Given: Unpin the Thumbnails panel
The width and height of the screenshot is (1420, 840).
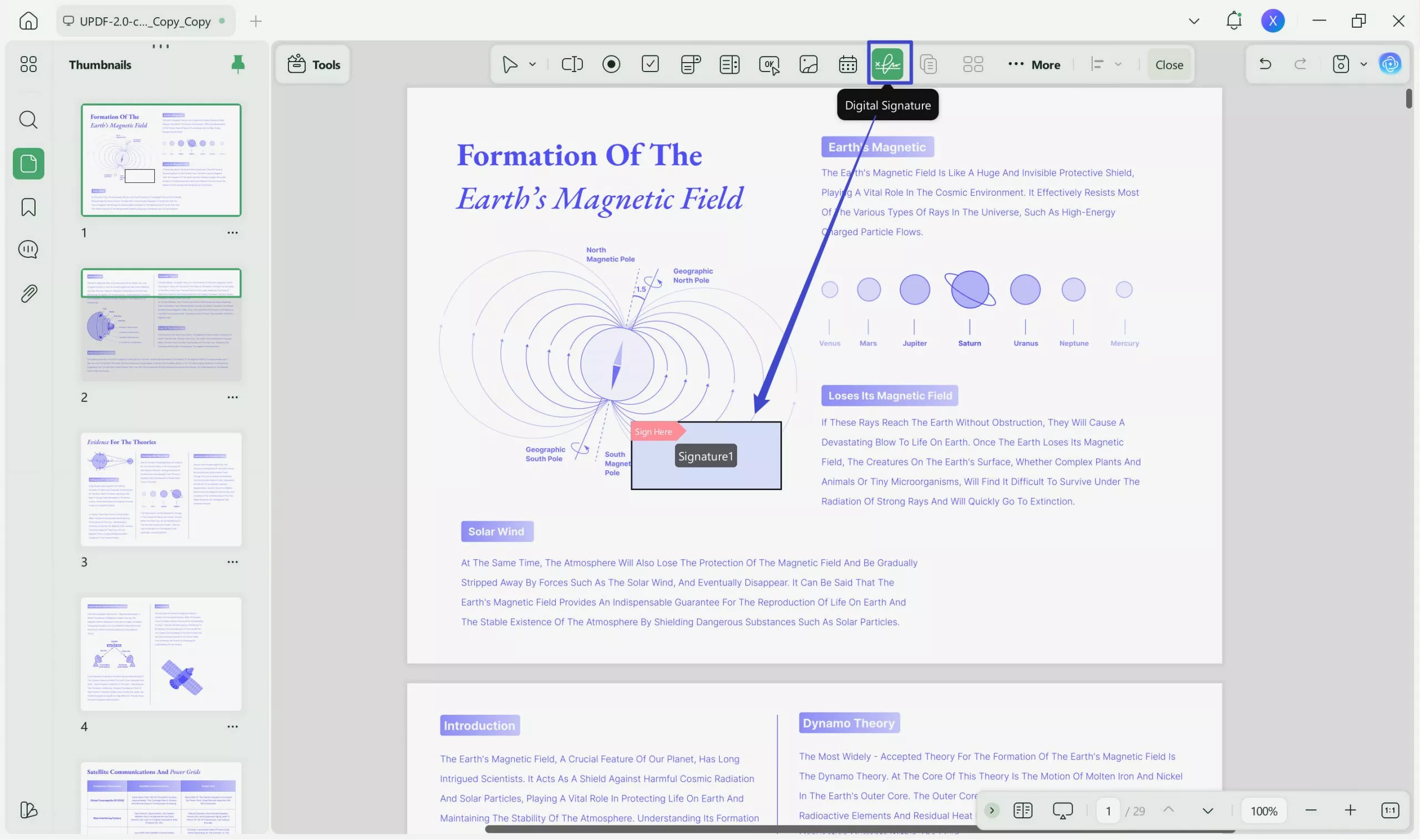Looking at the screenshot, I should coord(238,64).
